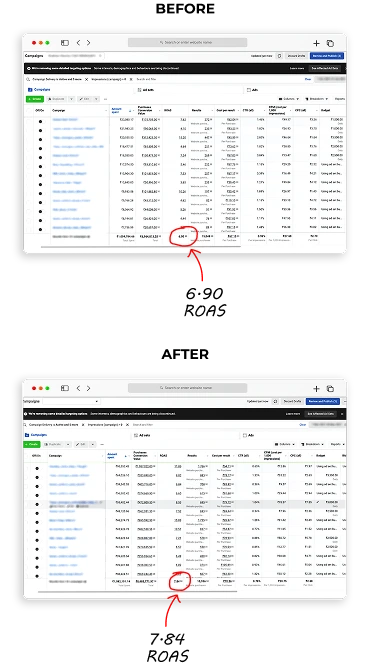The width and height of the screenshot is (370, 665).
Task: Click Learn more link in BEFORE banner
Action: tap(297, 68)
